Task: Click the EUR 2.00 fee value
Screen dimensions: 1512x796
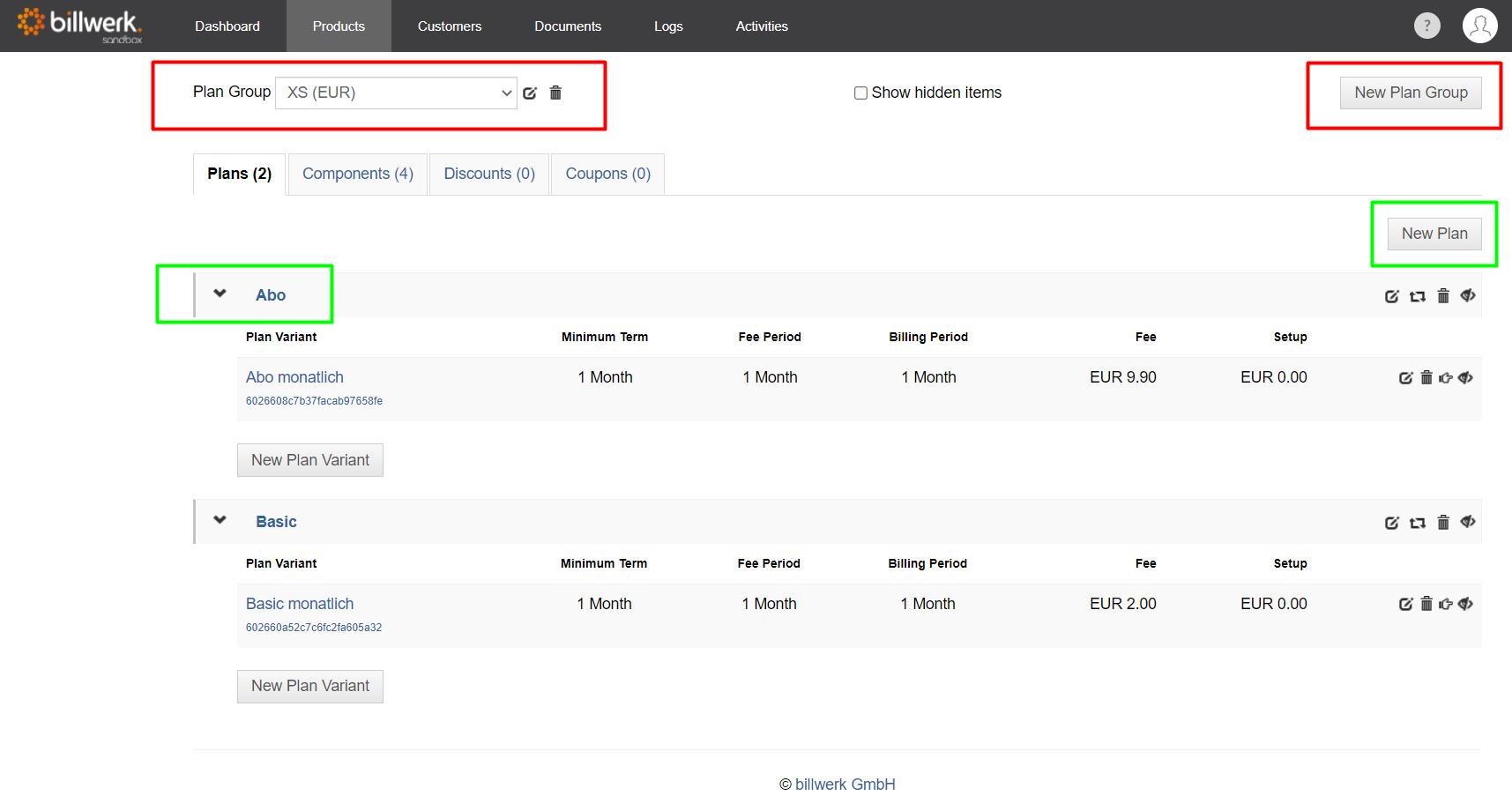Action: point(1122,604)
